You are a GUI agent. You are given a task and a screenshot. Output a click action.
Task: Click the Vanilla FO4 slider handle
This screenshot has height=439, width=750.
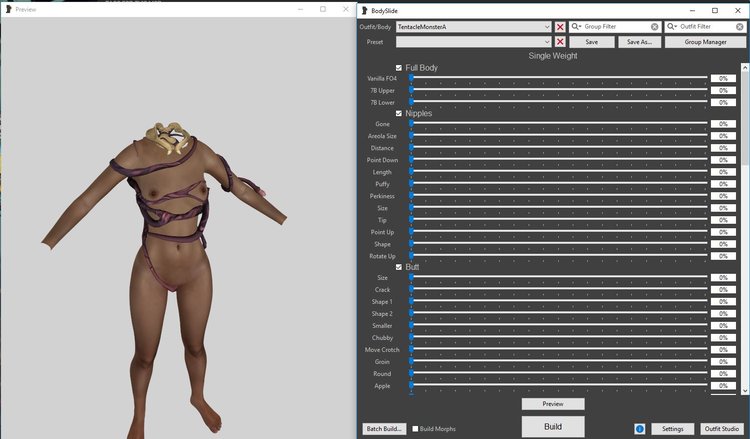411,78
